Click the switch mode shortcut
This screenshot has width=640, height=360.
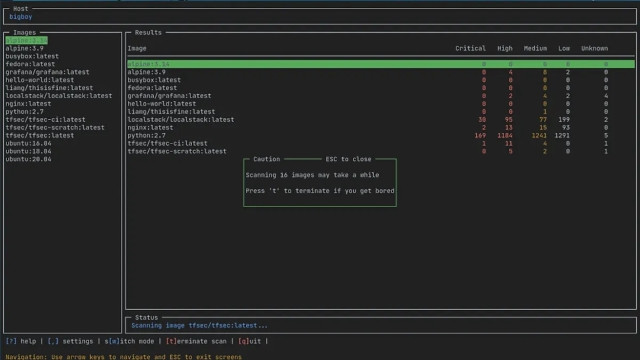[x=129, y=341]
